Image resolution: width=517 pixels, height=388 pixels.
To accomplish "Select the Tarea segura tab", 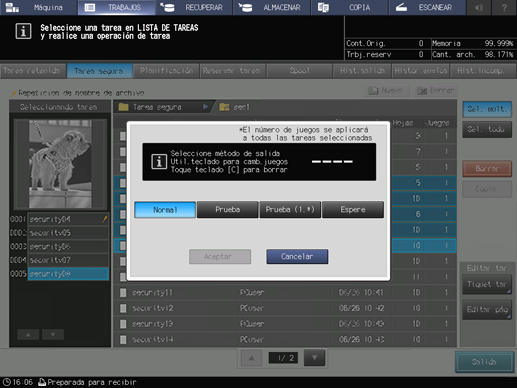I will pos(99,71).
